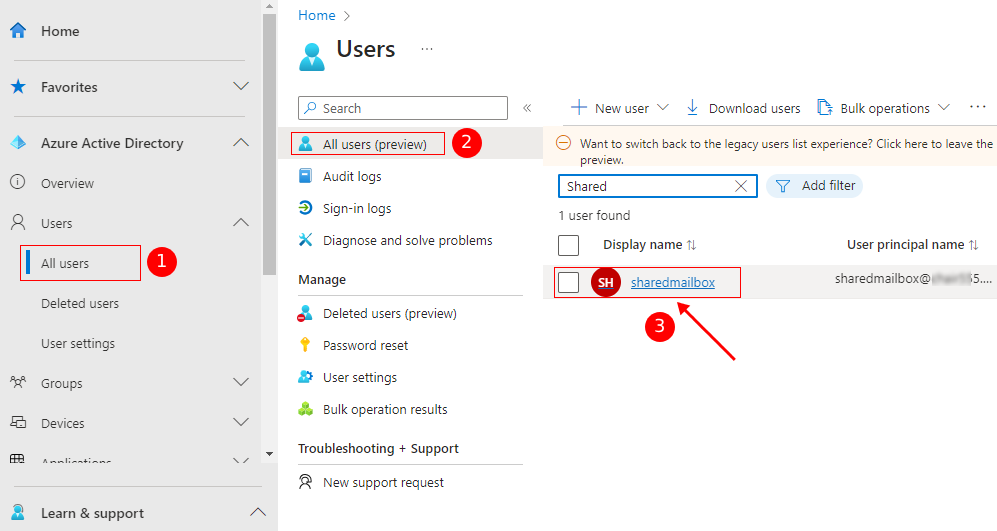Toggle the select-all header checkbox
The width and height of the screenshot is (997, 531).
point(568,245)
